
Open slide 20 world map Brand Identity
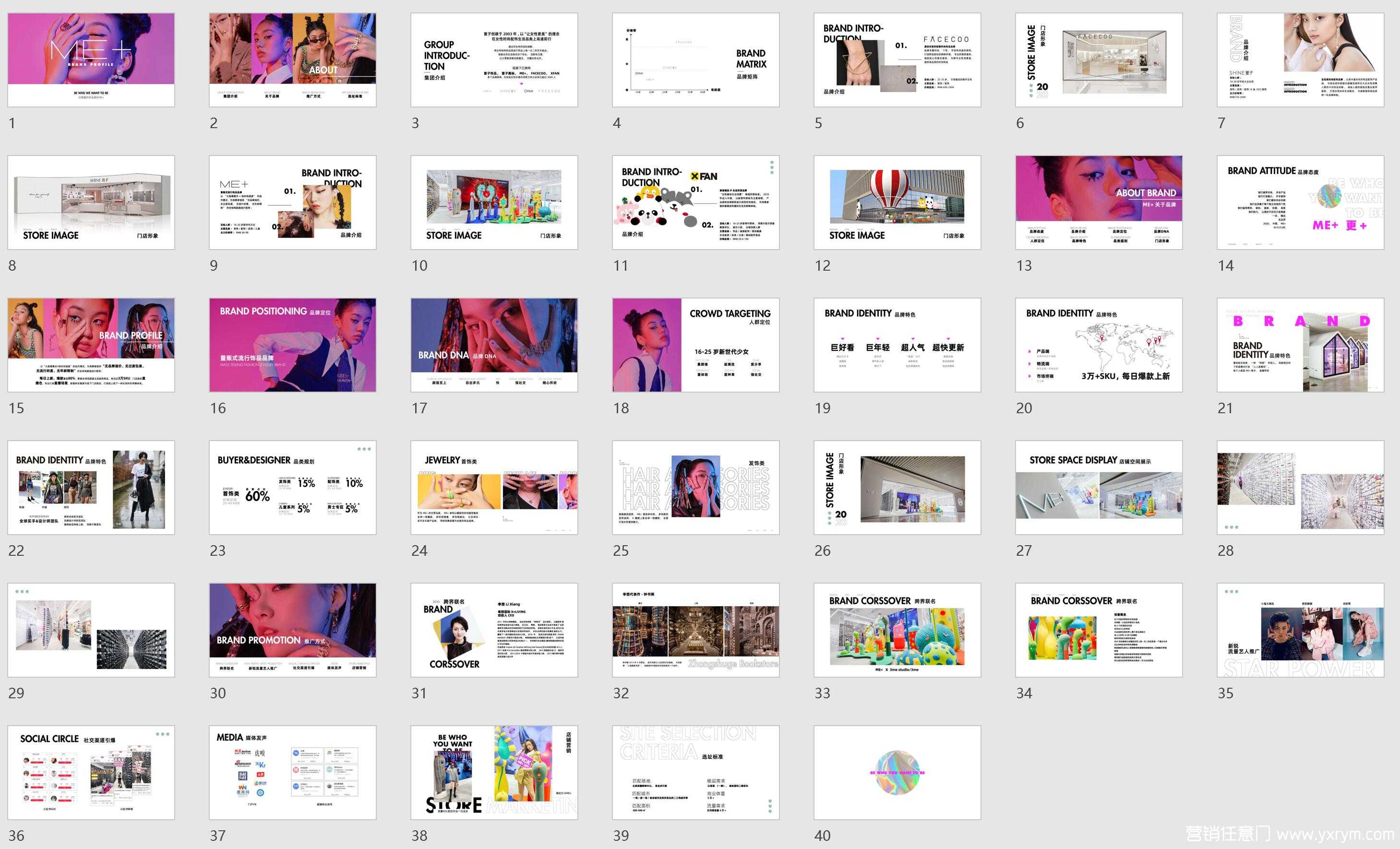[1099, 345]
